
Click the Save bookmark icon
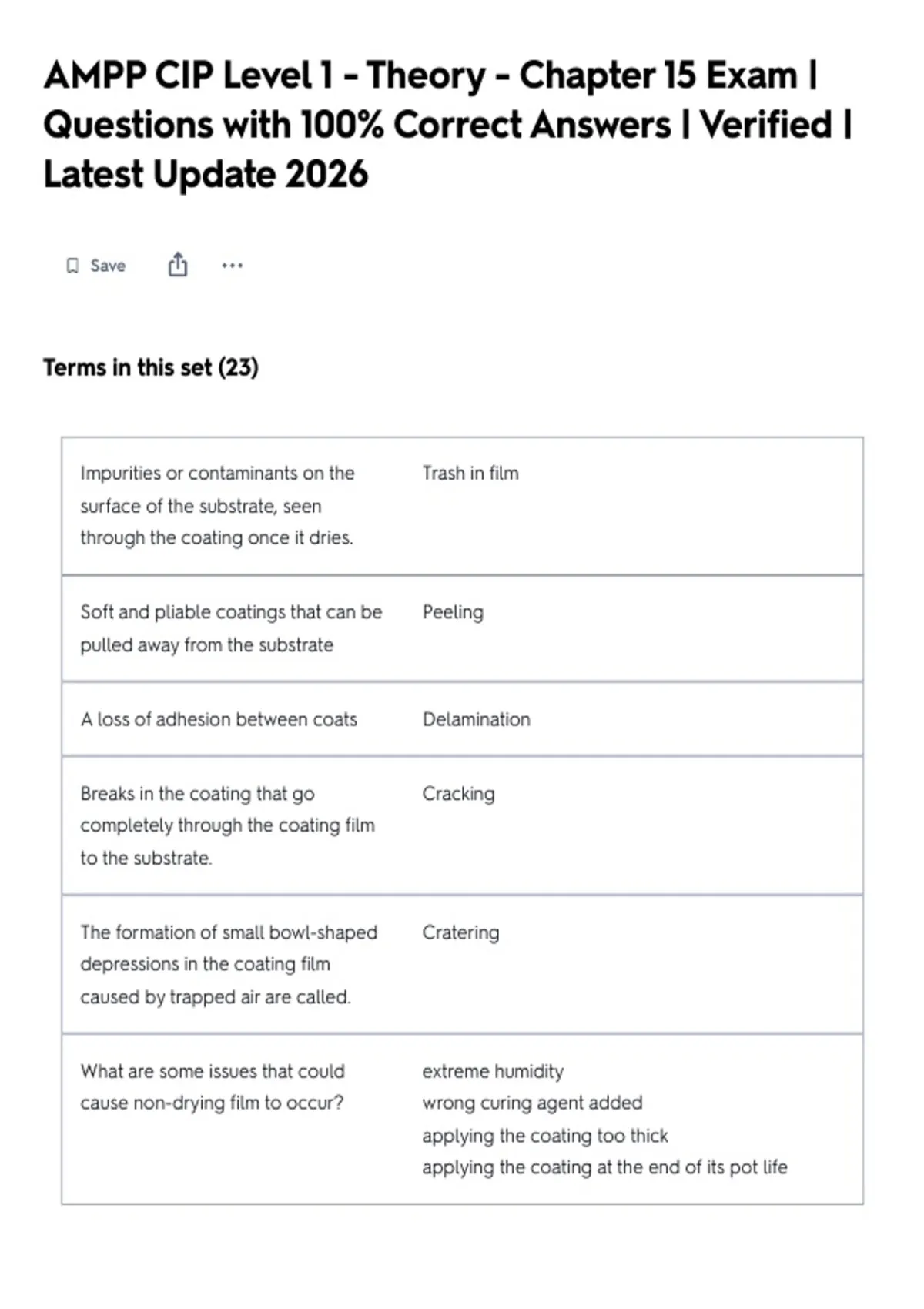(x=72, y=266)
